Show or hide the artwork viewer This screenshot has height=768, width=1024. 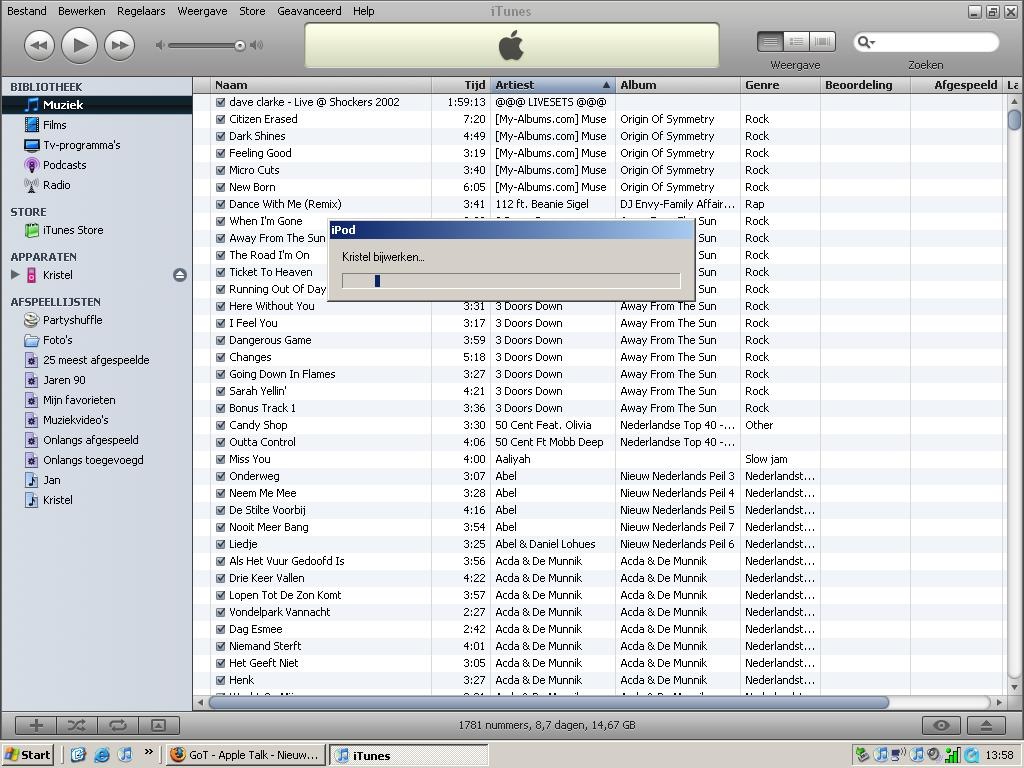coord(159,725)
